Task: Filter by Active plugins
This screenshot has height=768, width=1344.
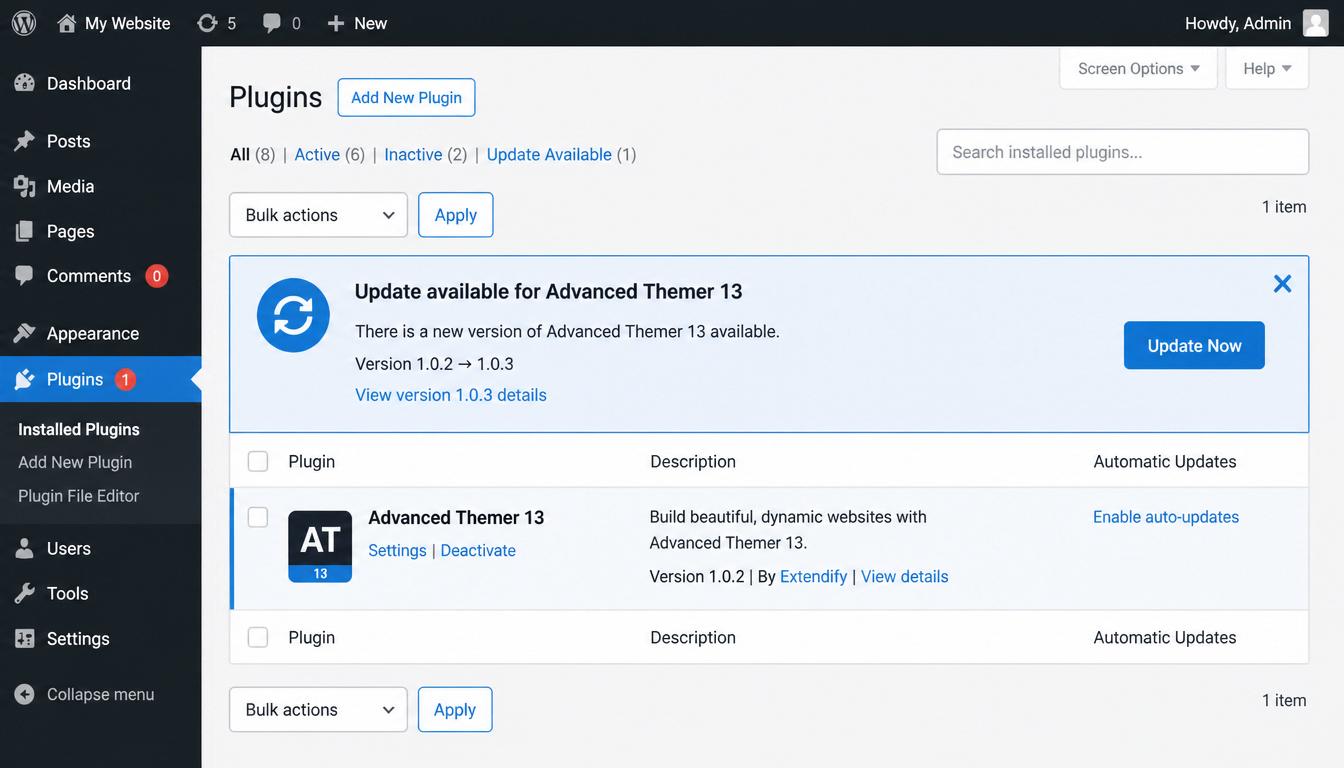Action: click(x=317, y=154)
